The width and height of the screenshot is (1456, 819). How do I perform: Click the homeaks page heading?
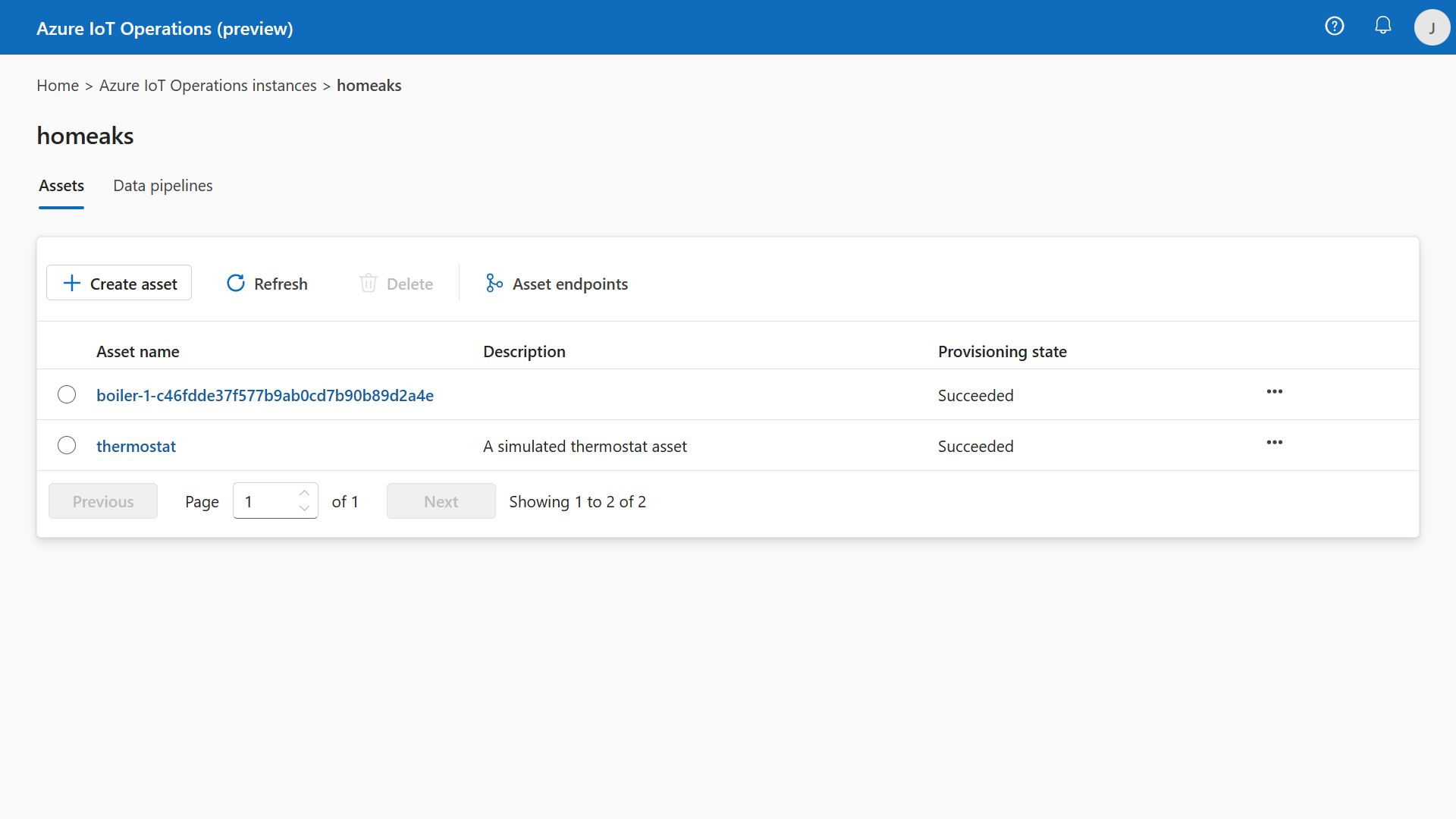[85, 136]
